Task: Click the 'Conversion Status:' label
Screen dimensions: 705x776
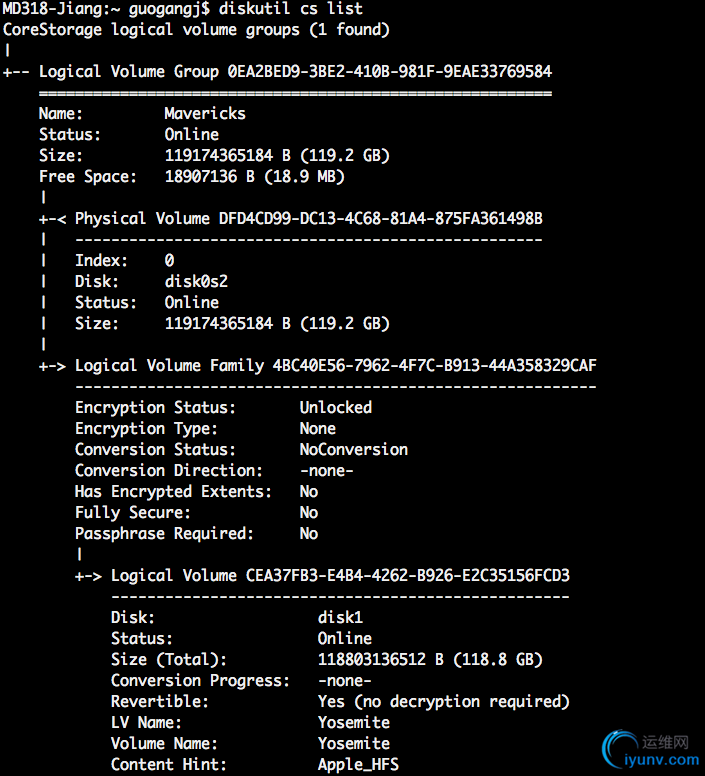Action: [x=155, y=449]
